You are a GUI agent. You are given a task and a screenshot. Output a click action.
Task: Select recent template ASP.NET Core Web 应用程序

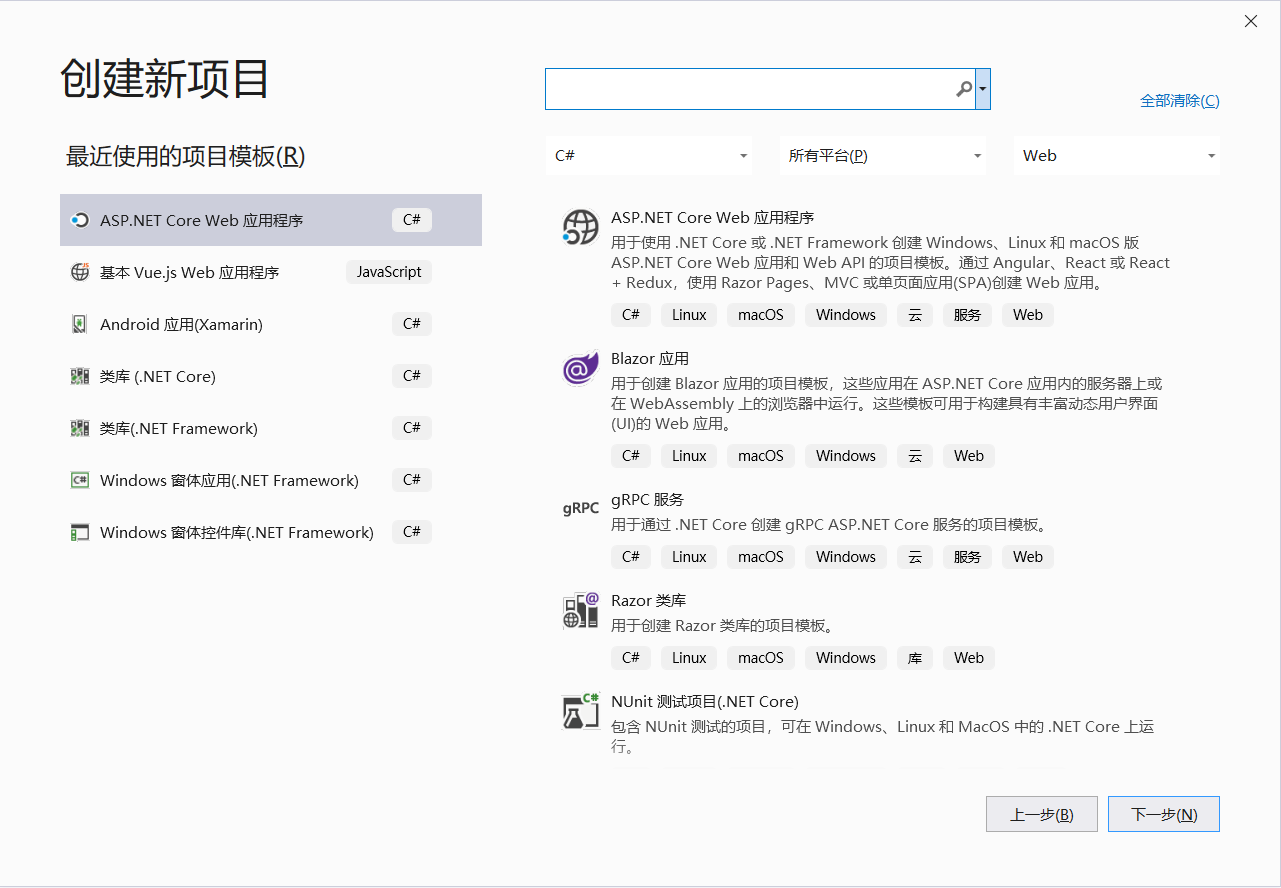(x=271, y=220)
